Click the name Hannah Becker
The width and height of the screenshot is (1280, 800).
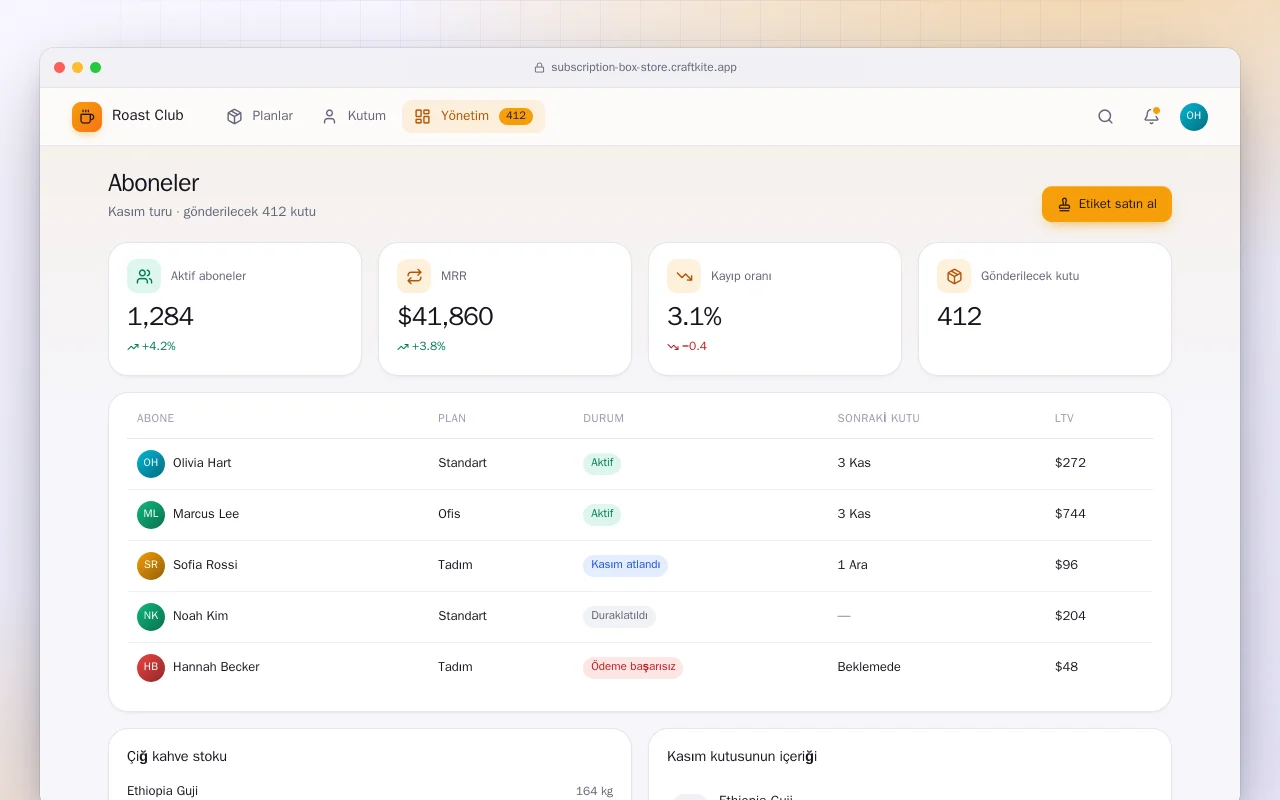coord(216,667)
